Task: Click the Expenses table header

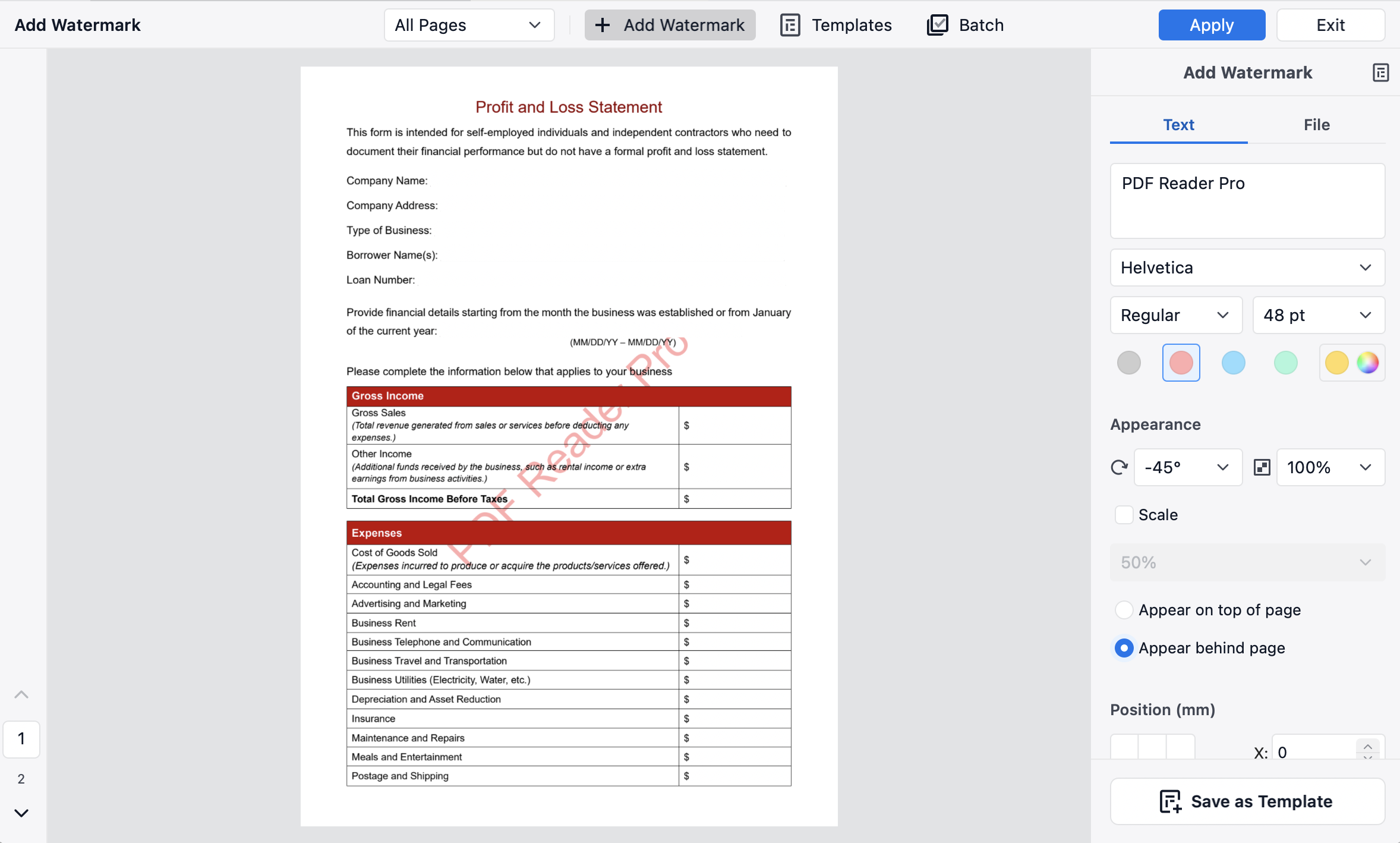Action: pos(569,533)
